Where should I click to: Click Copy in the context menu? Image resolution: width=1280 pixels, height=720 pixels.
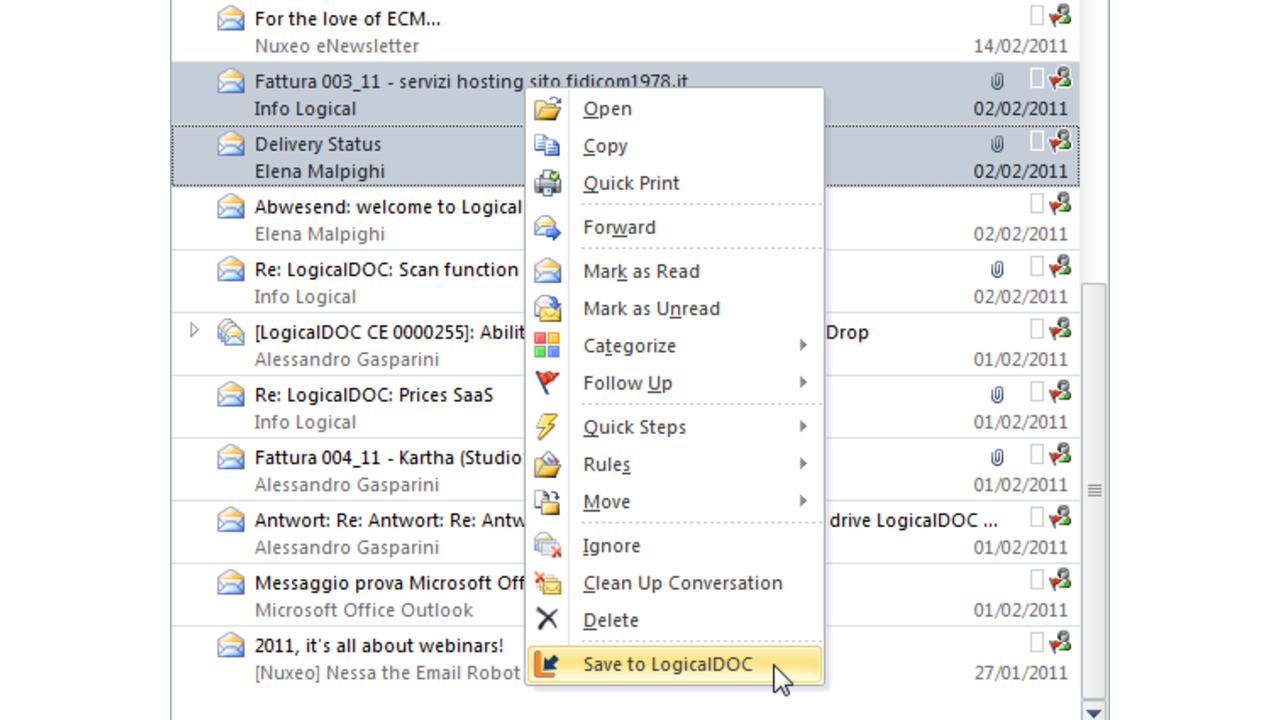tap(605, 146)
